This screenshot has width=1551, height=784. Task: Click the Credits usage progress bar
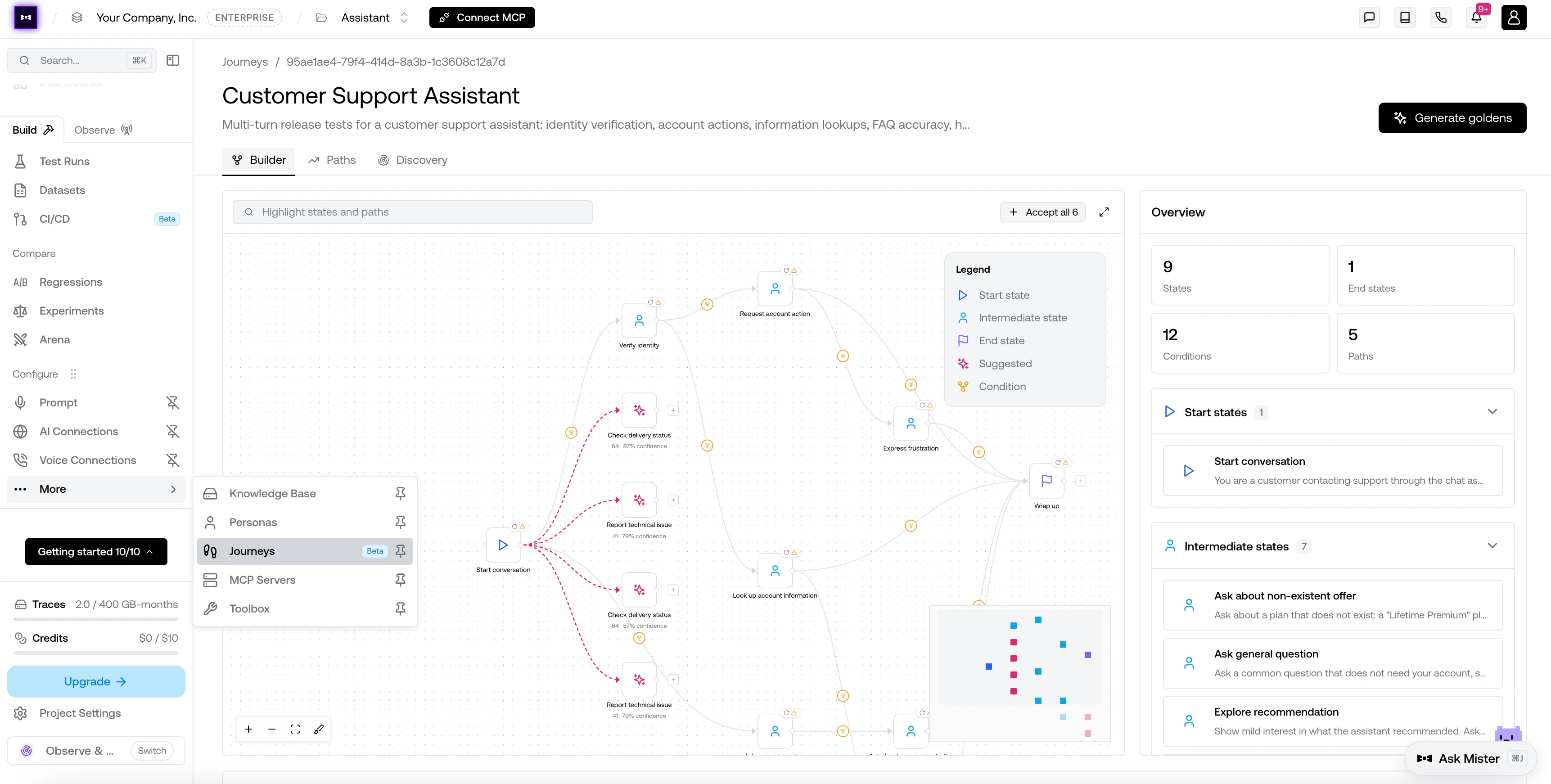point(96,653)
